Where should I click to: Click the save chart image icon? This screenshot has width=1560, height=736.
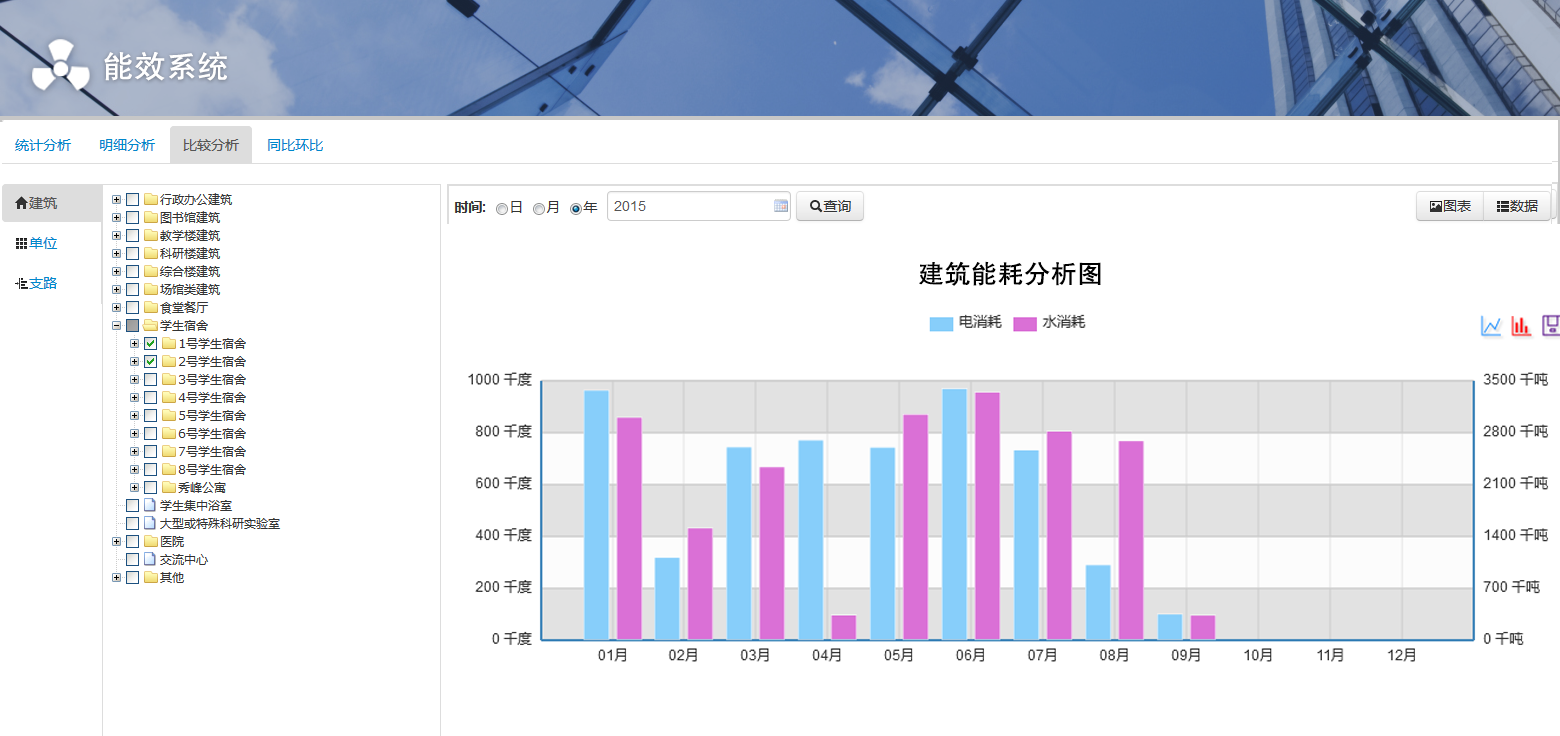1551,326
